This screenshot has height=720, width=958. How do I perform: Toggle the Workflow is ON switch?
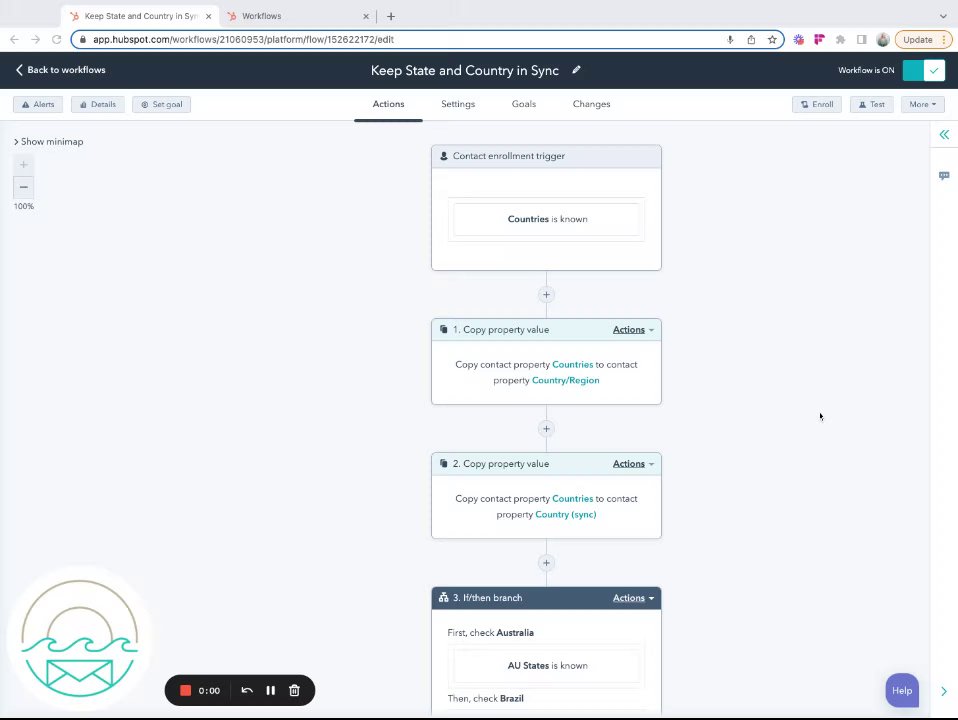coord(923,70)
